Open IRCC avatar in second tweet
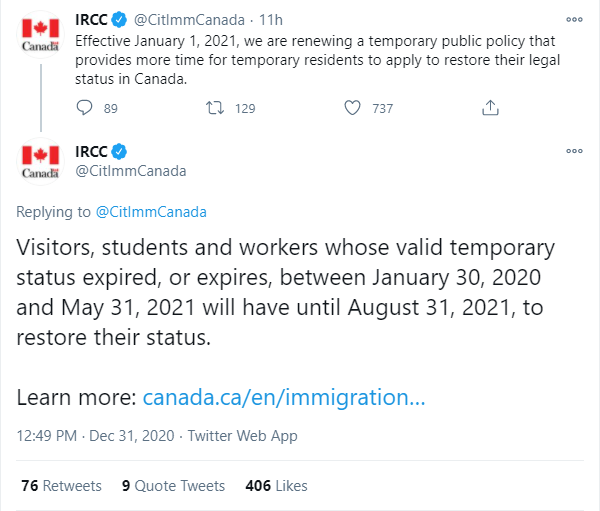 coord(41,161)
